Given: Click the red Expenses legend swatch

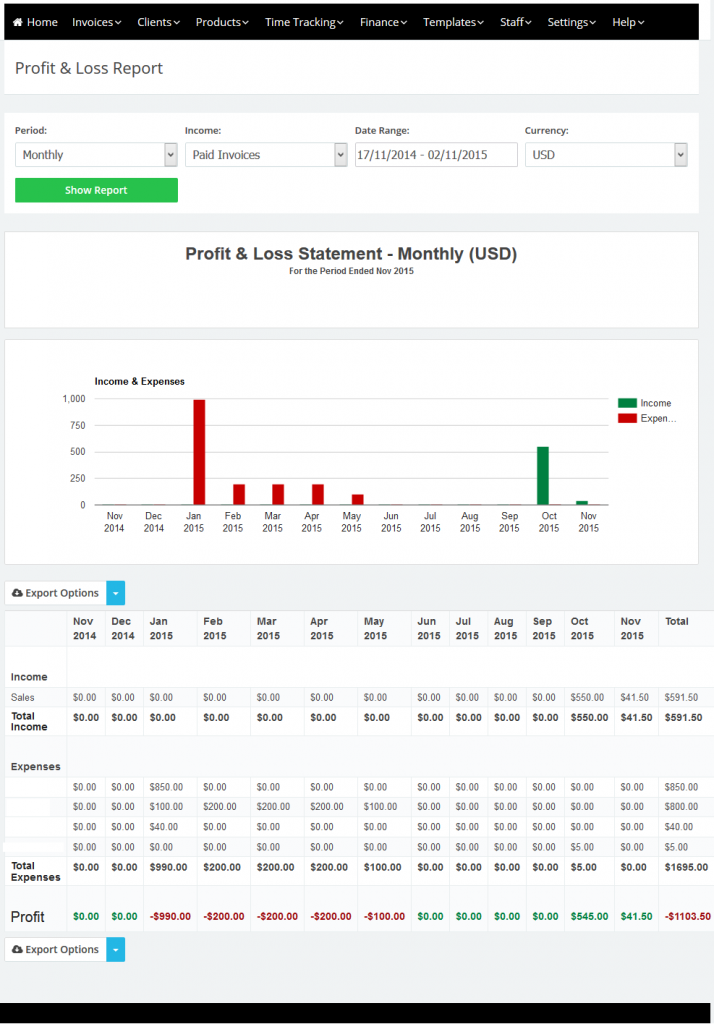Looking at the screenshot, I should (x=627, y=419).
